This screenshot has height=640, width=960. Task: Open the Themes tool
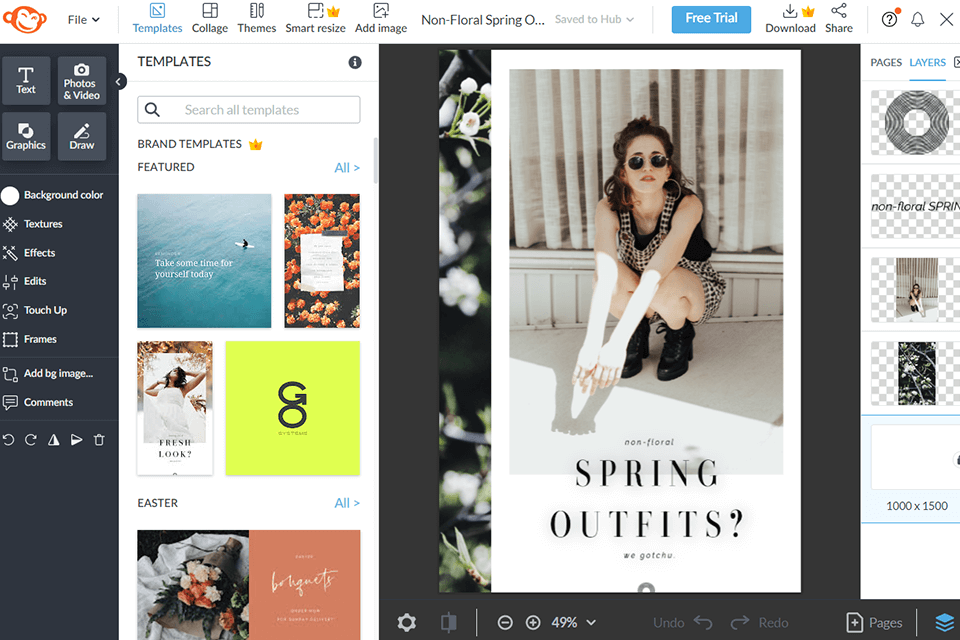[x=257, y=18]
